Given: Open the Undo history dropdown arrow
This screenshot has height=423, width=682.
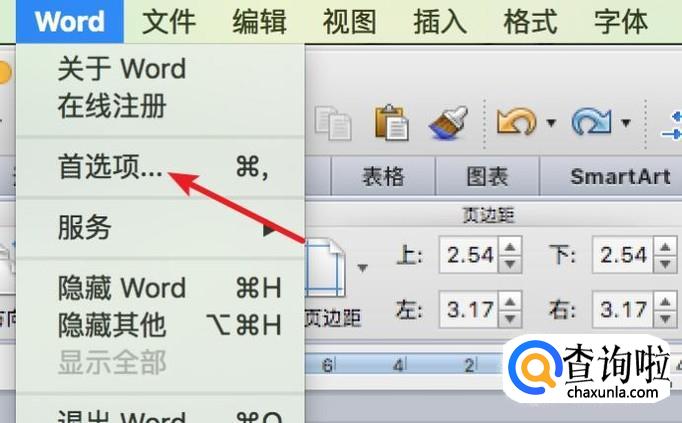Looking at the screenshot, I should pos(551,124).
